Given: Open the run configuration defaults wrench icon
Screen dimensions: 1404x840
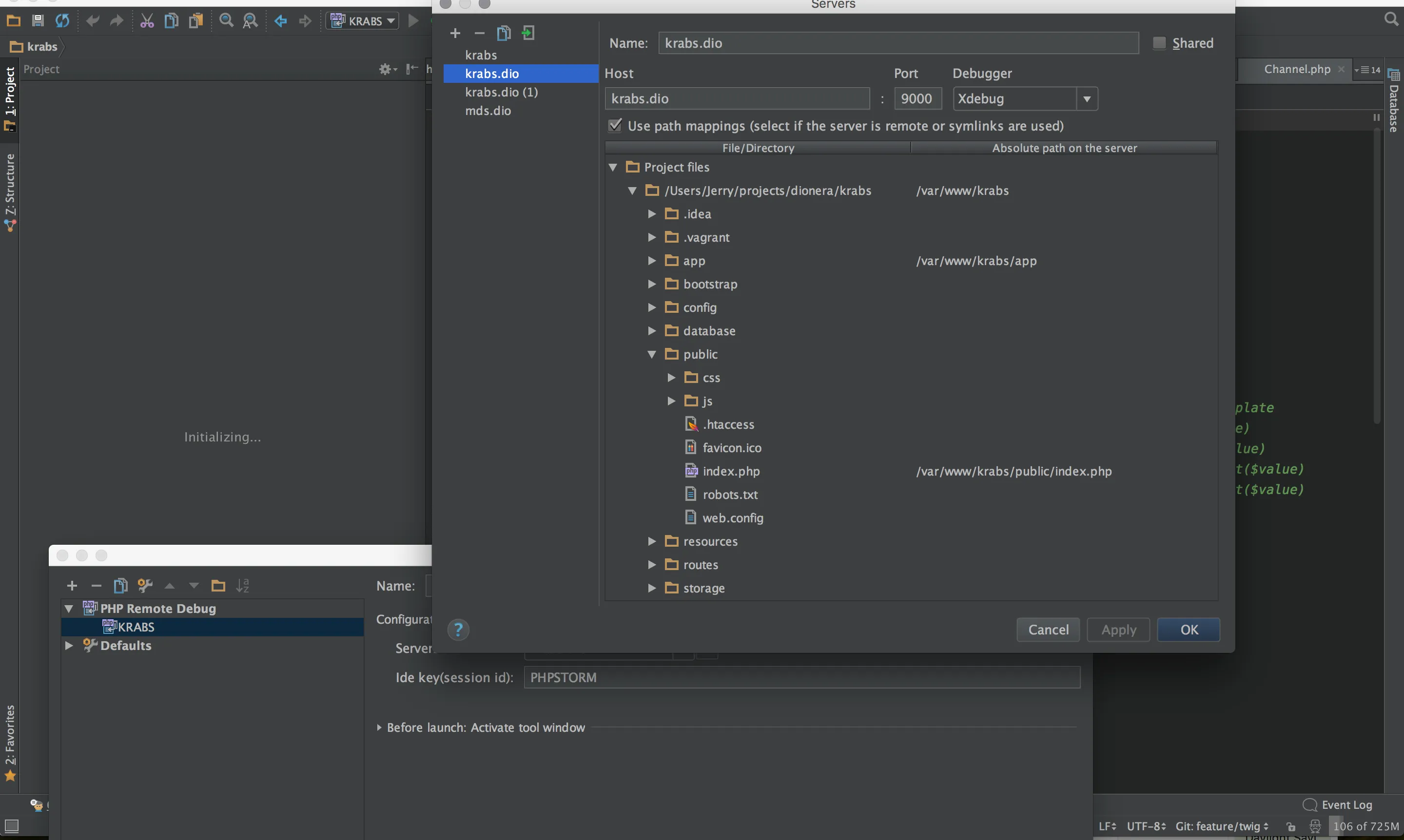Looking at the screenshot, I should (x=145, y=585).
